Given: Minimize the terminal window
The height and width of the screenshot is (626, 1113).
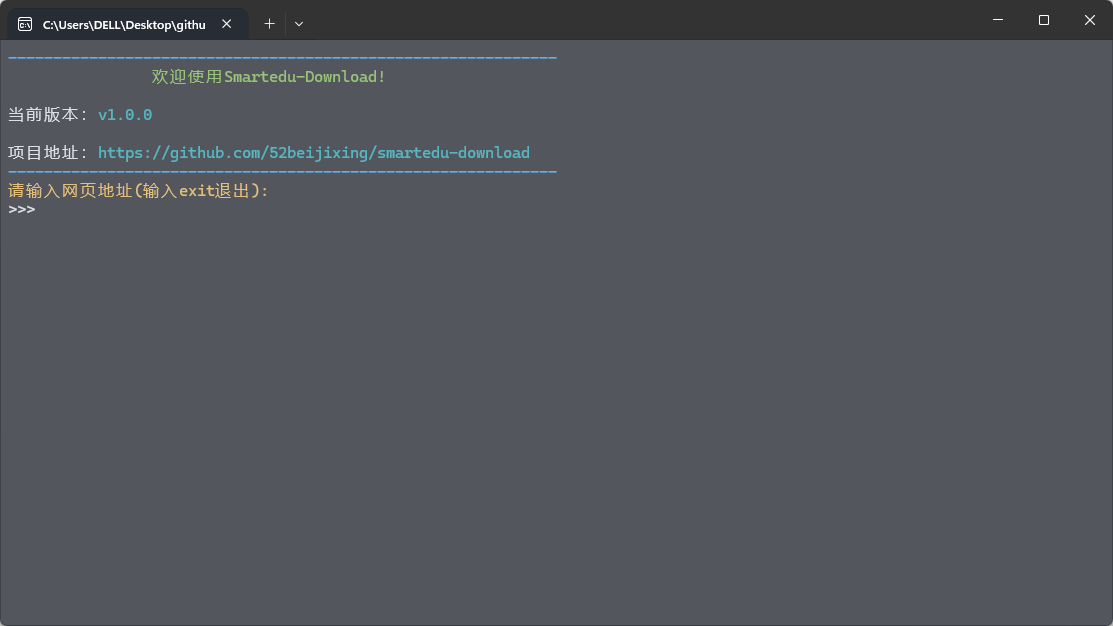Looking at the screenshot, I should coord(998,20).
